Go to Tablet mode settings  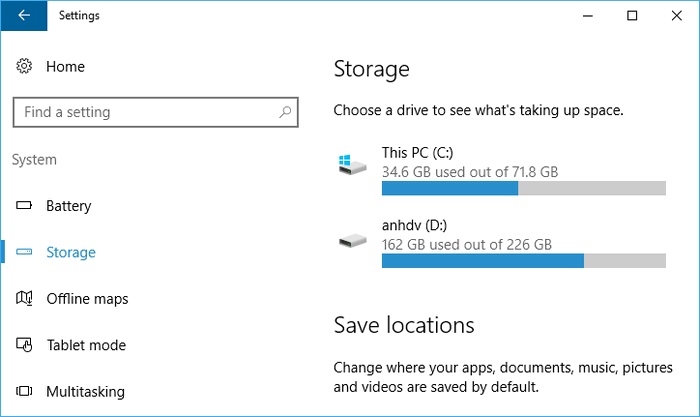point(86,345)
